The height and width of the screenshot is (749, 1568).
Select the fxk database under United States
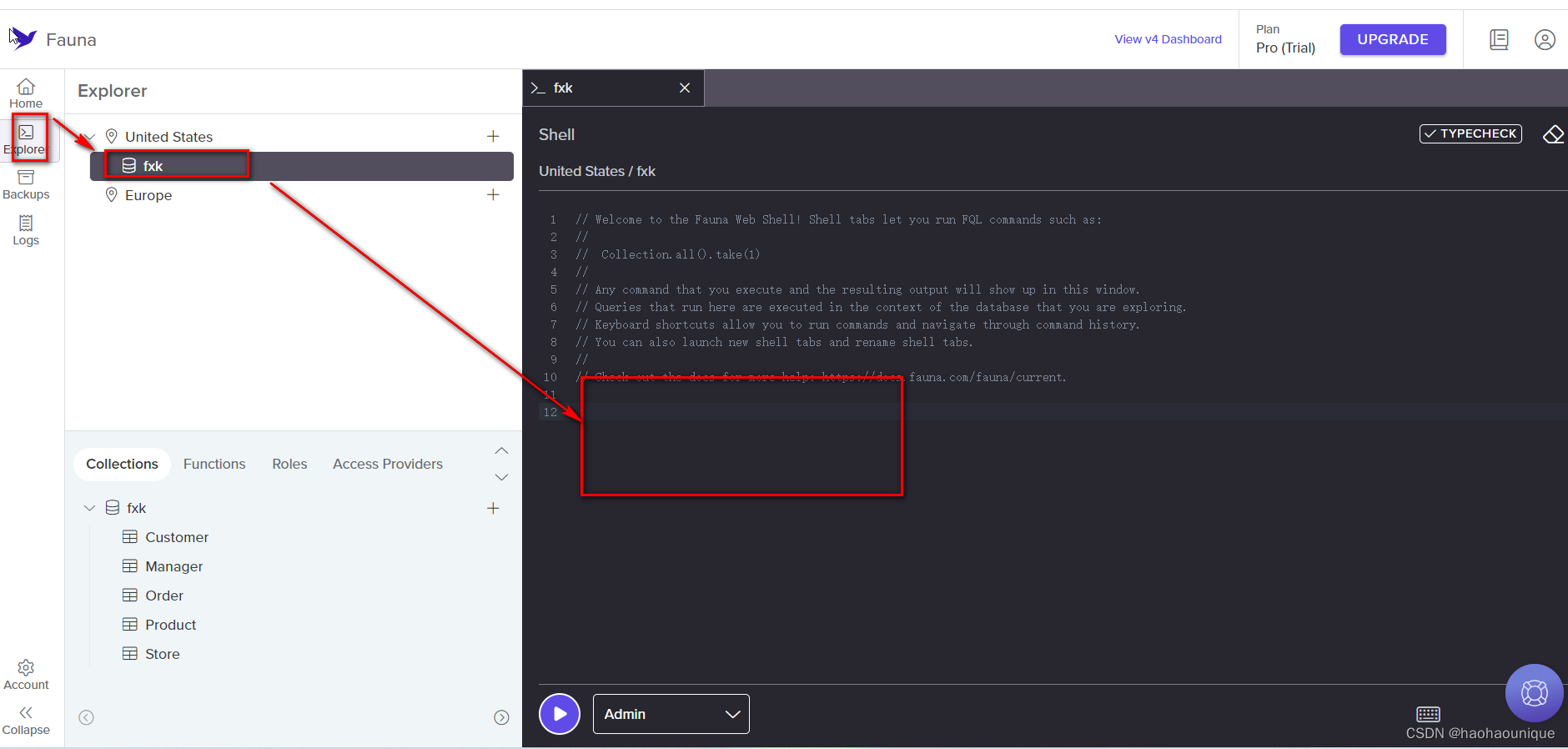302,166
